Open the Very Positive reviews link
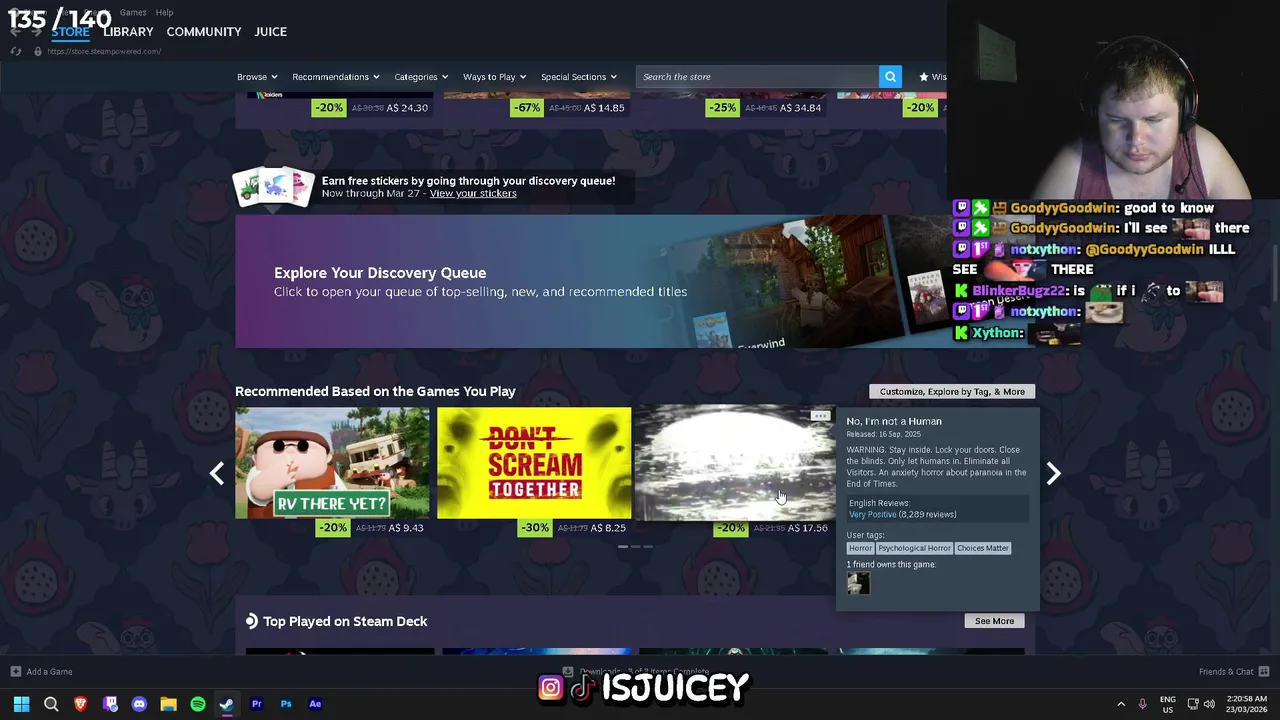 tap(872, 514)
